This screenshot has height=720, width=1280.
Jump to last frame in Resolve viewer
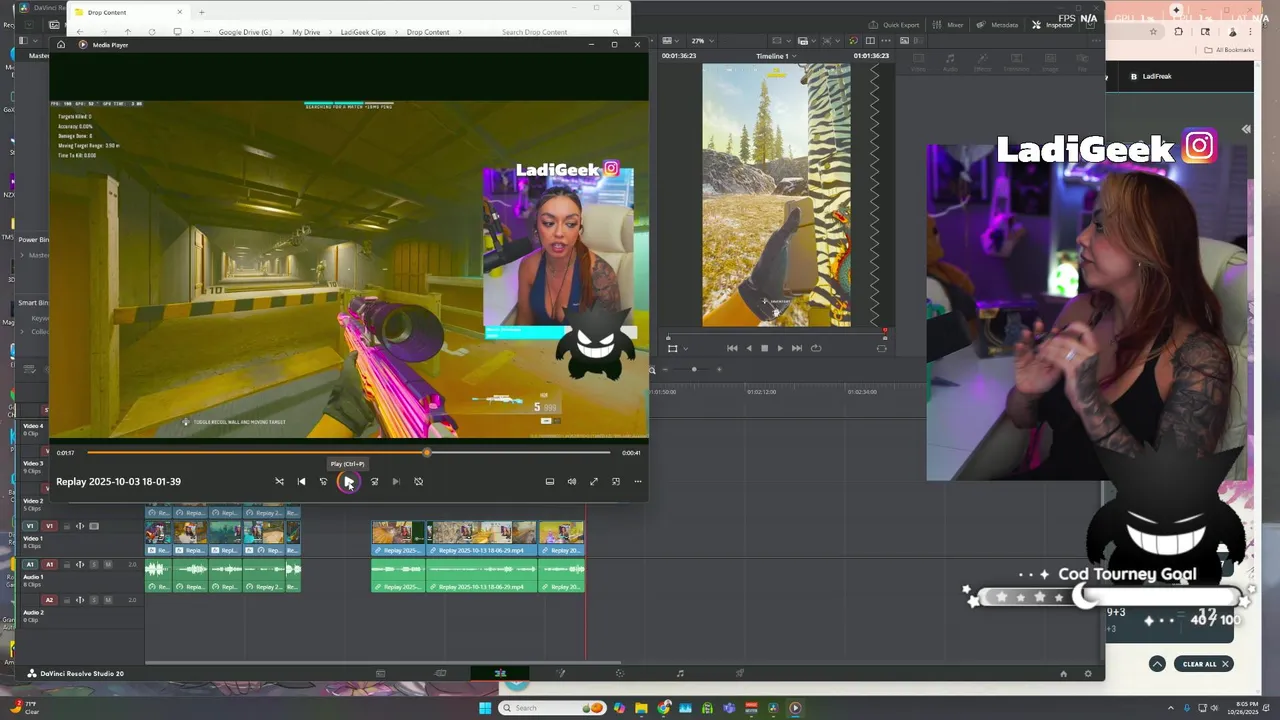797,348
